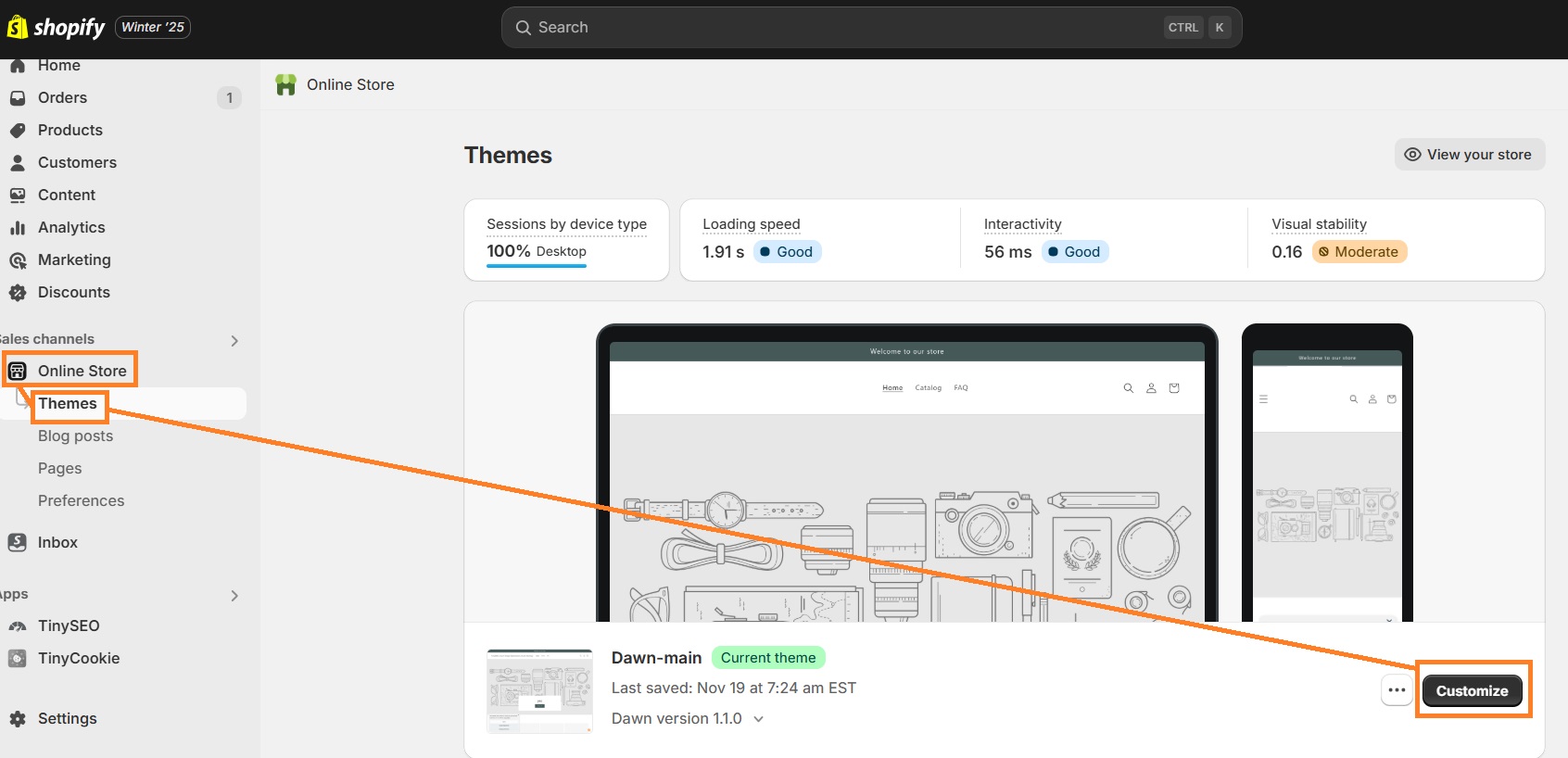Click the Shopify logo
Screen dimensions: 1568x758
pos(56,27)
